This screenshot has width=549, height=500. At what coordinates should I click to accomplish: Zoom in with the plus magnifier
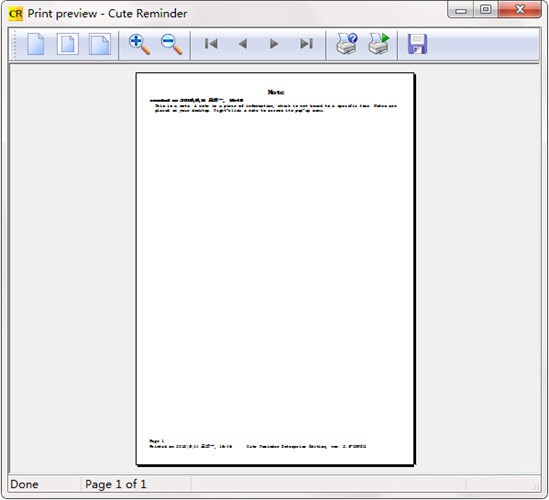click(x=139, y=44)
